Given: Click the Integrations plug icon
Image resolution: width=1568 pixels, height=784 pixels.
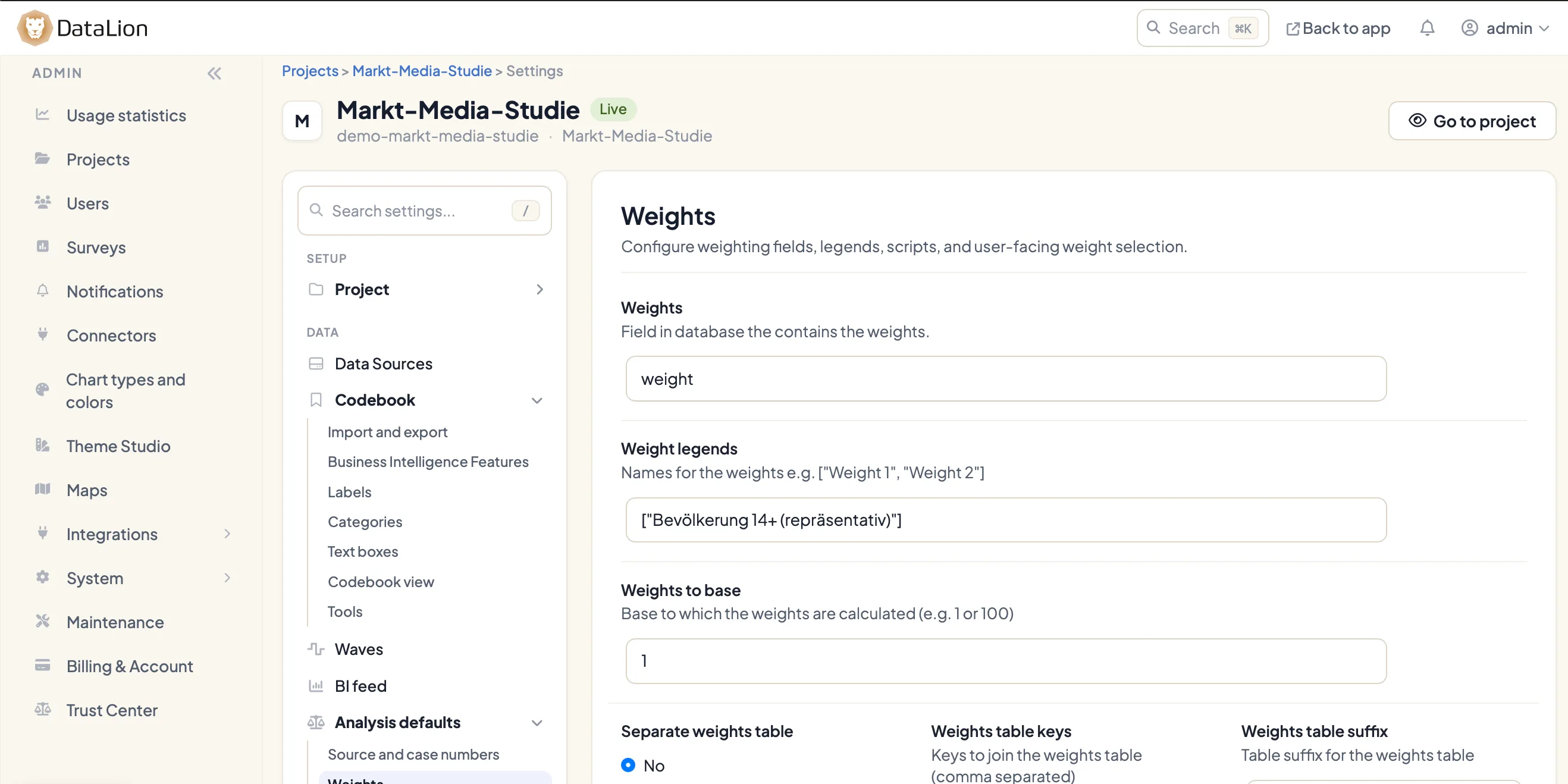Looking at the screenshot, I should (43, 532).
